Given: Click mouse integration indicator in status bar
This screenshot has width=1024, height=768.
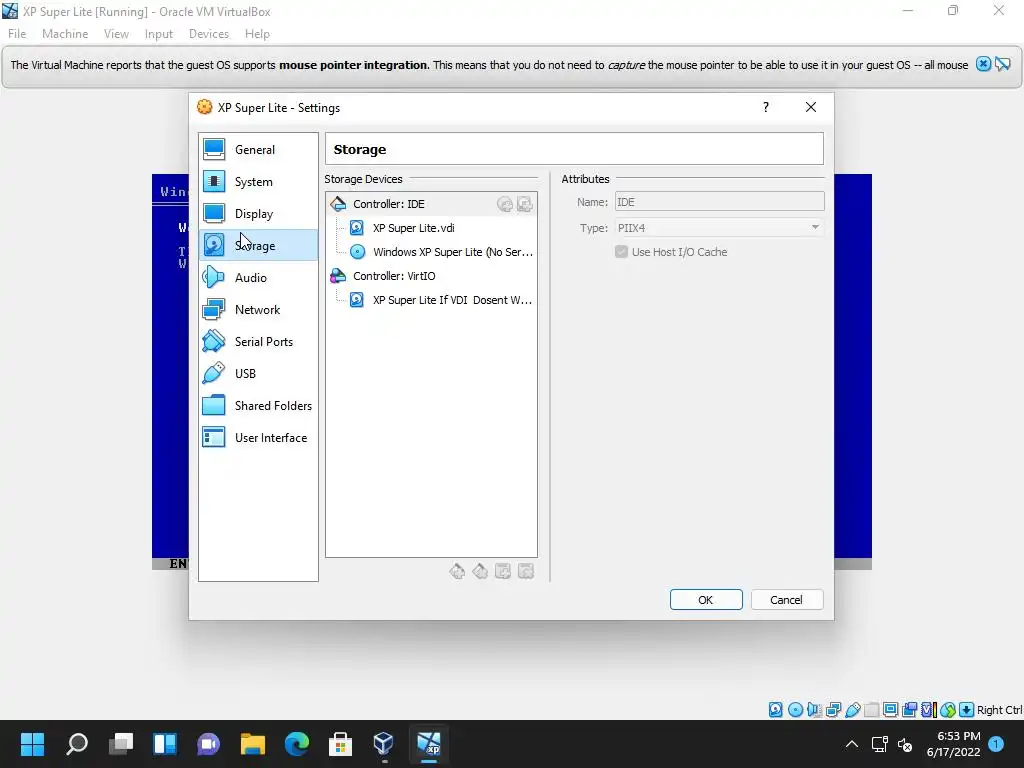Looking at the screenshot, I should (948, 710).
